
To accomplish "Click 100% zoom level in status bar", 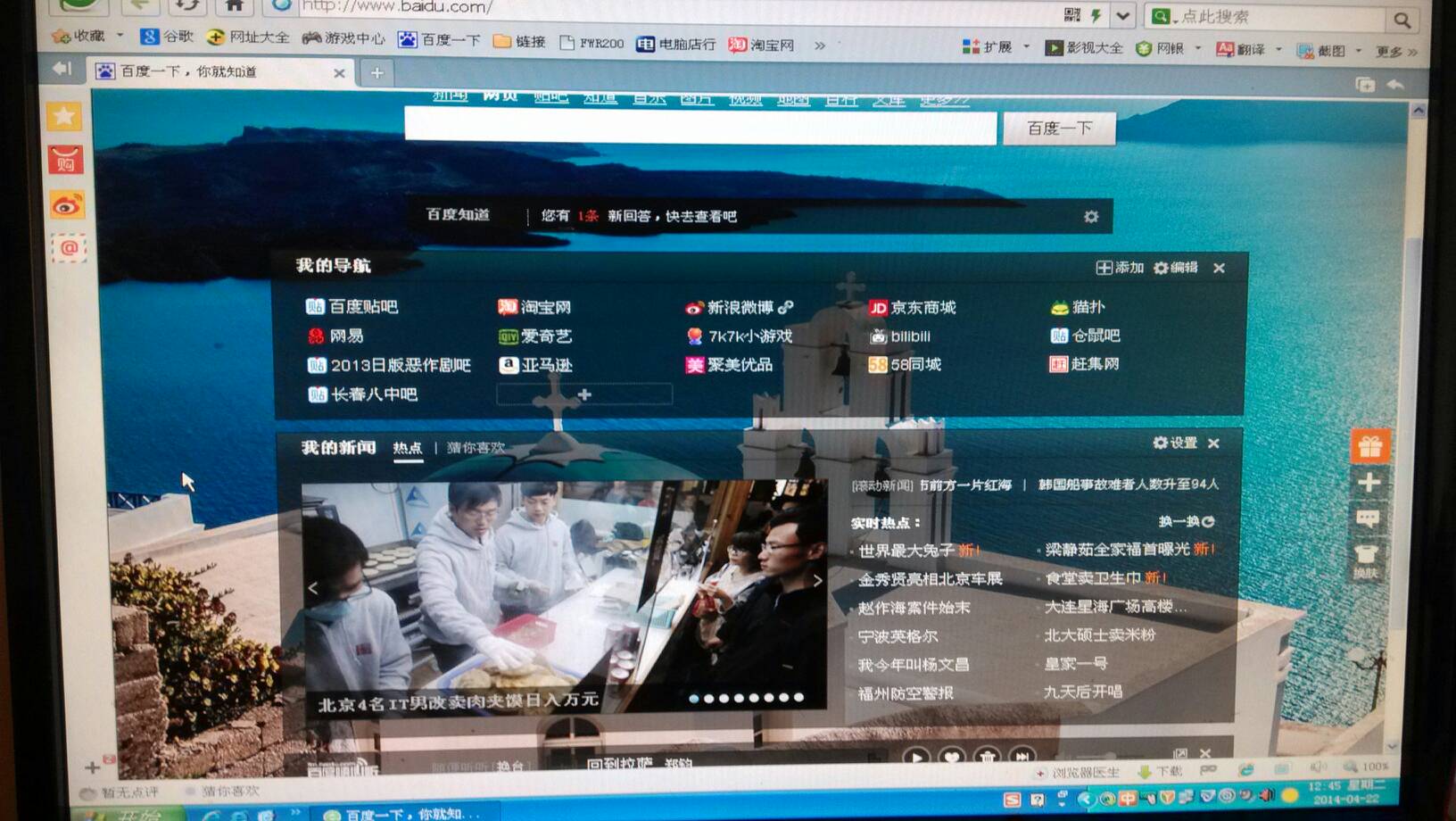I will coord(1366,767).
